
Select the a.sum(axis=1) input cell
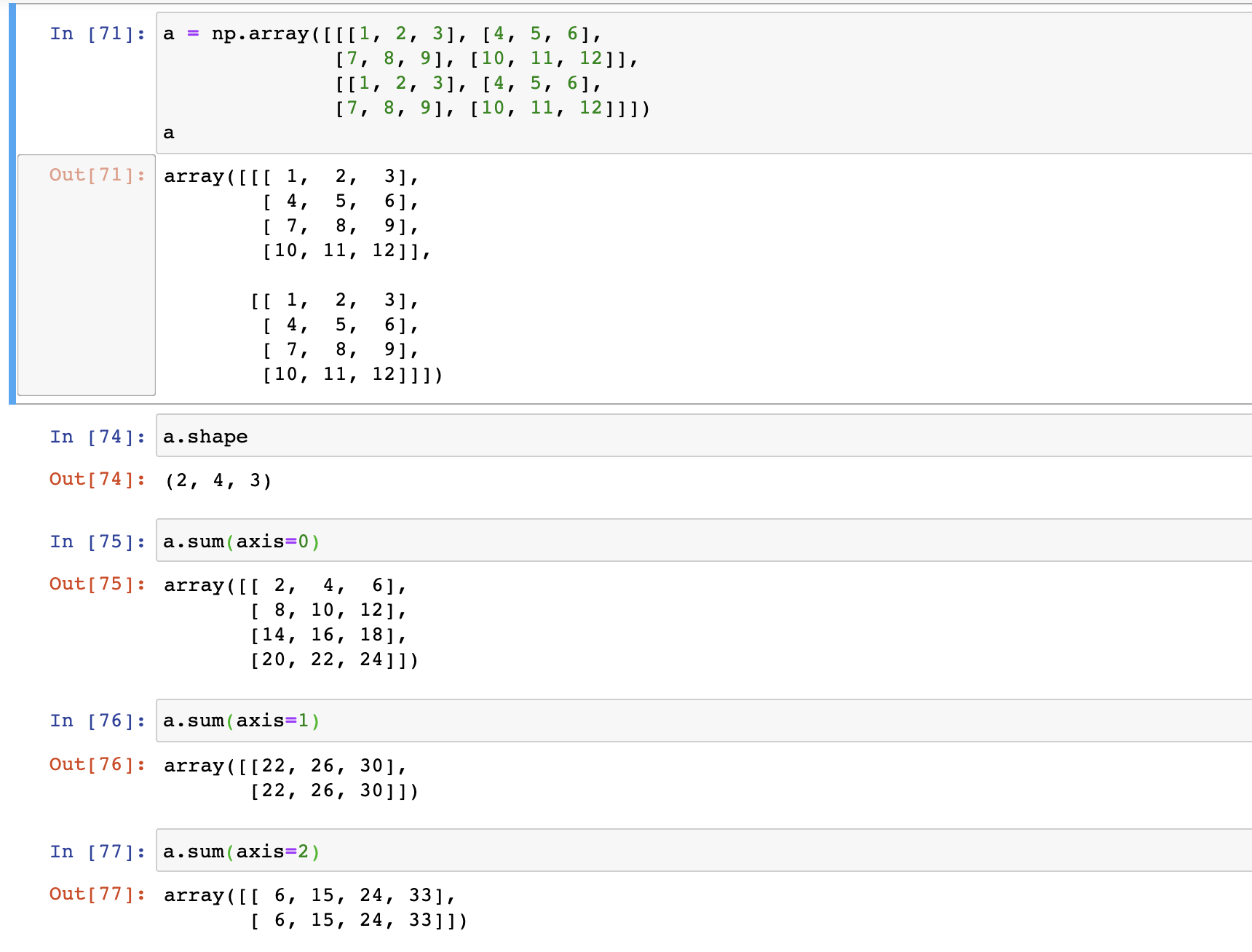click(704, 721)
